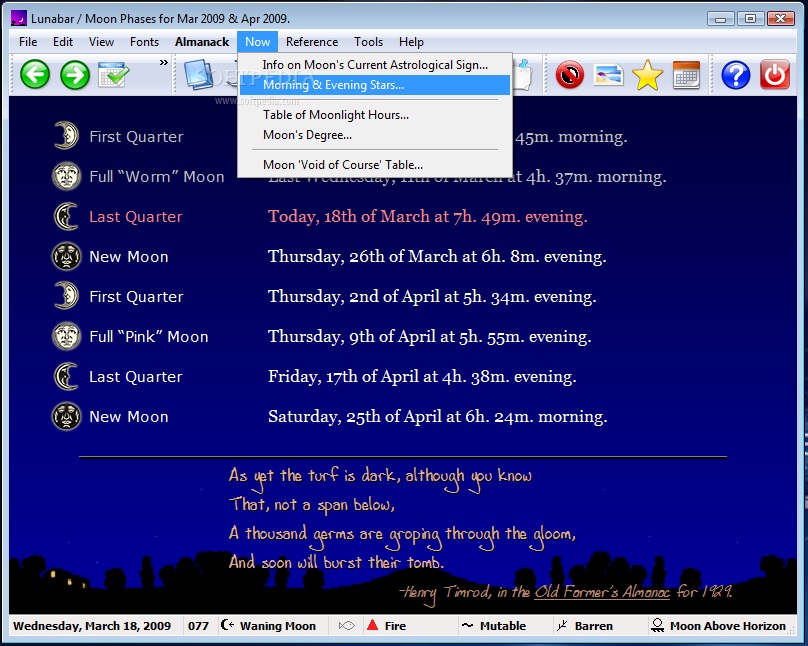Open help with the blue question mark
The width and height of the screenshot is (808, 646).
[736, 75]
